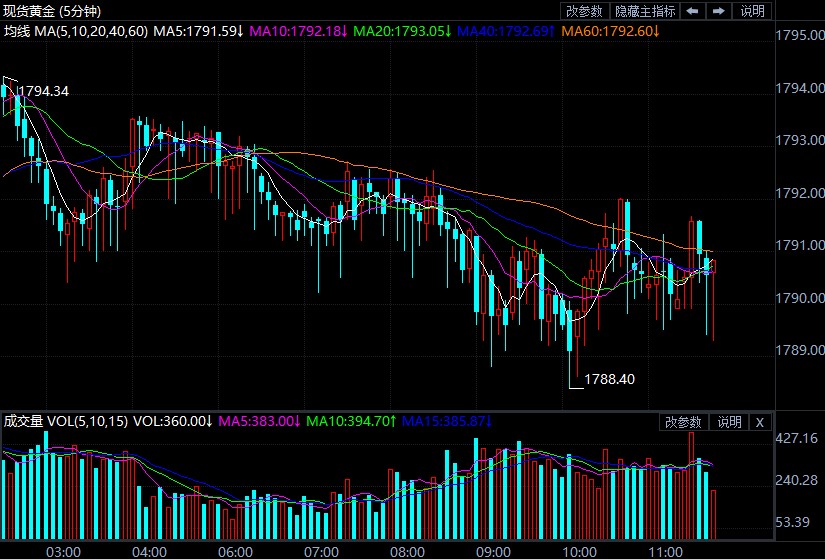Click the 成交量 VOL(5,10,15) indicator name

pos(66,421)
